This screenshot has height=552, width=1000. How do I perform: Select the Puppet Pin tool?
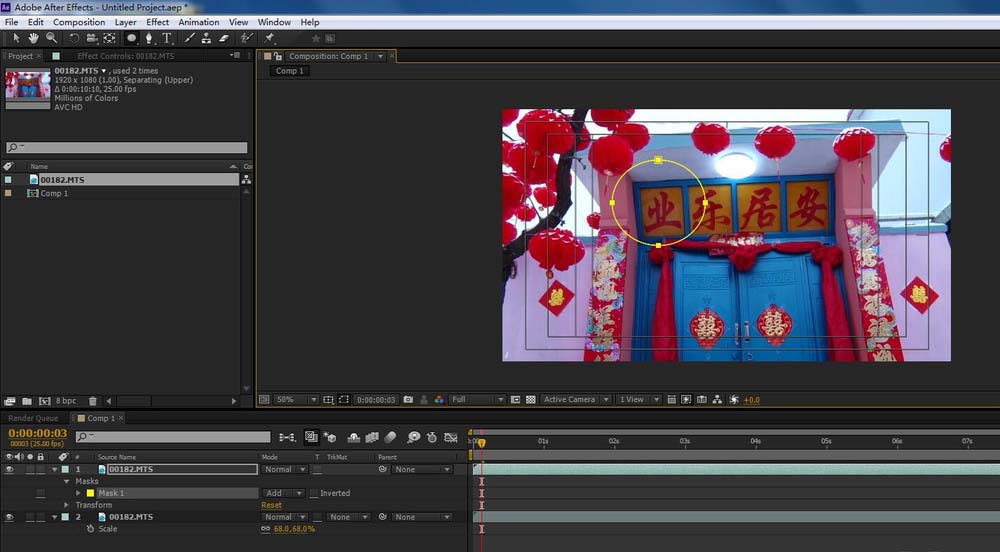click(269, 38)
